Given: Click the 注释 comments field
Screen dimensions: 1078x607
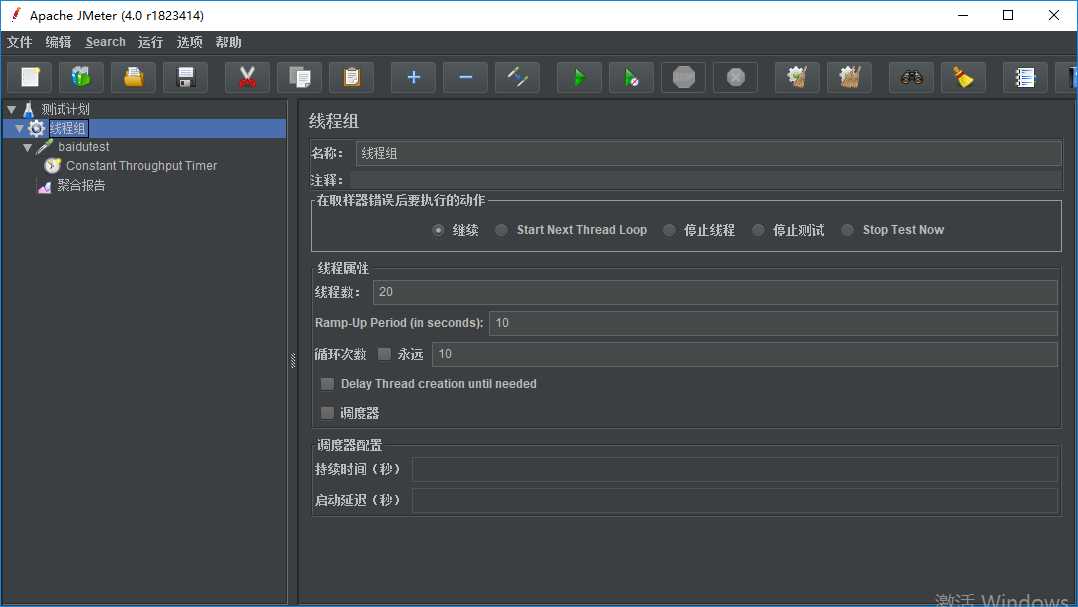Looking at the screenshot, I should pos(706,180).
